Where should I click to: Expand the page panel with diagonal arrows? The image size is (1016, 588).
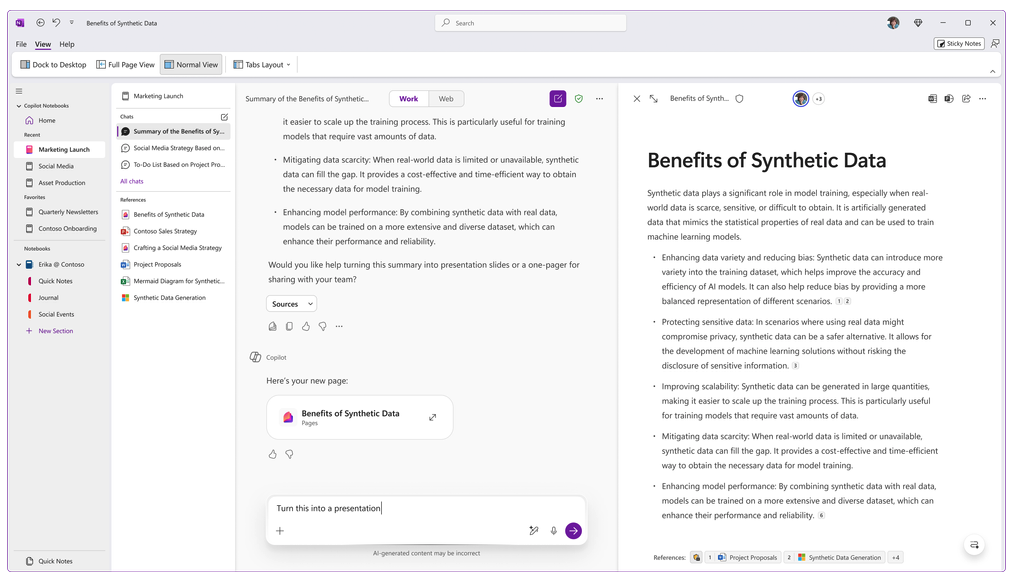(653, 99)
